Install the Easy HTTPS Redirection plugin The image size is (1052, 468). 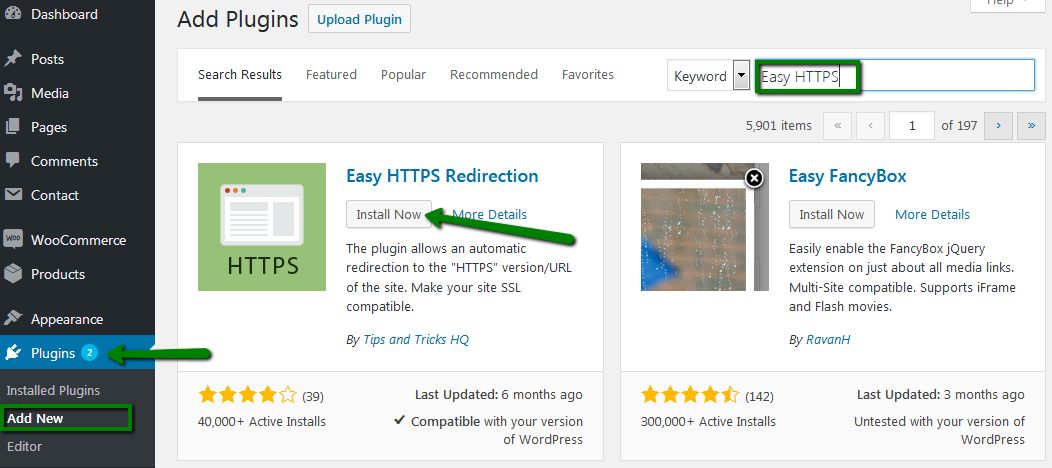coord(389,215)
